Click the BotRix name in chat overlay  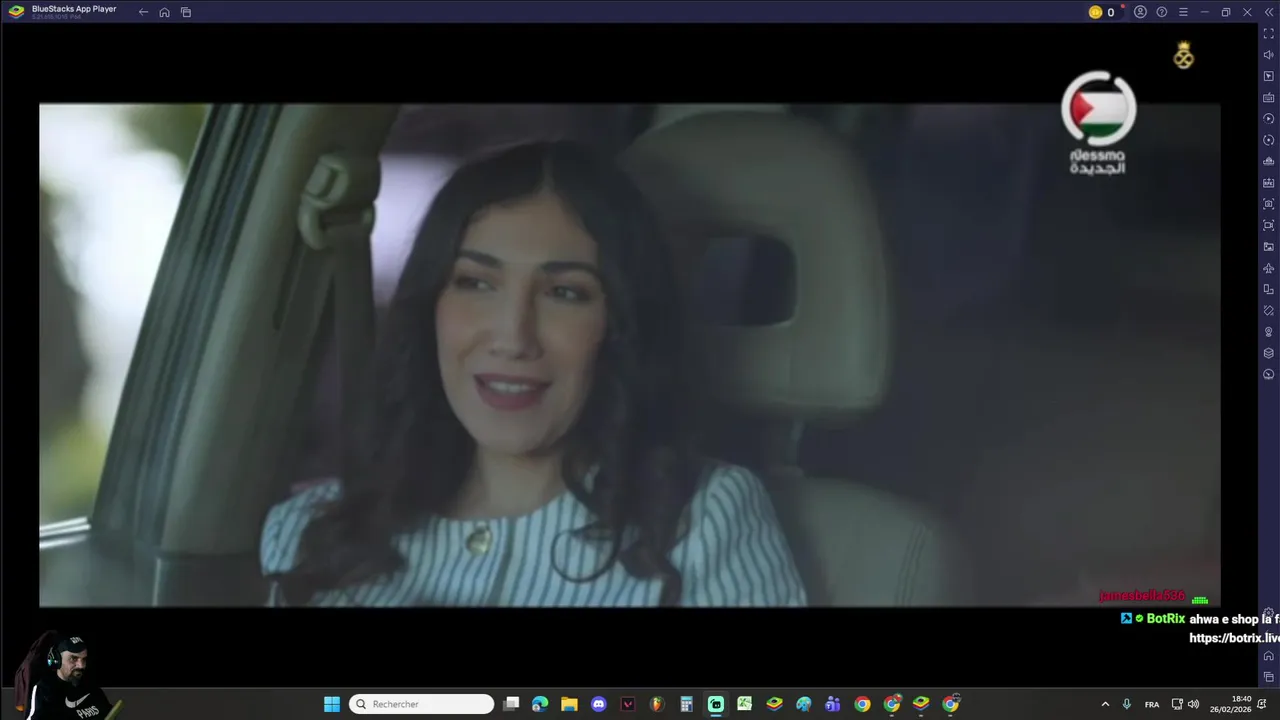pyautogui.click(x=1165, y=619)
